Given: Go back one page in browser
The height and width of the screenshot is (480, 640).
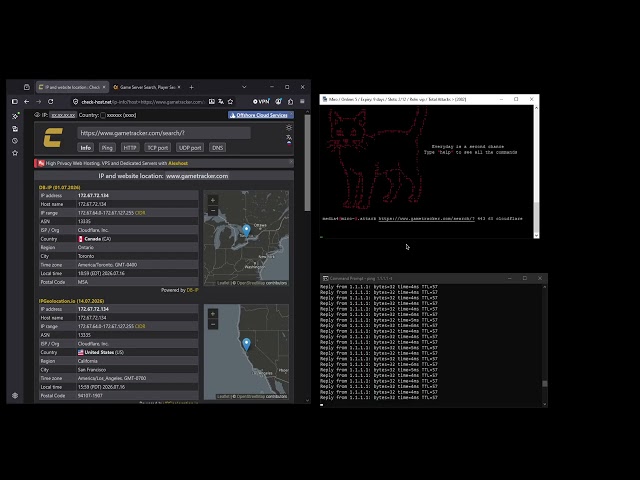Looking at the screenshot, I should tap(27, 102).
